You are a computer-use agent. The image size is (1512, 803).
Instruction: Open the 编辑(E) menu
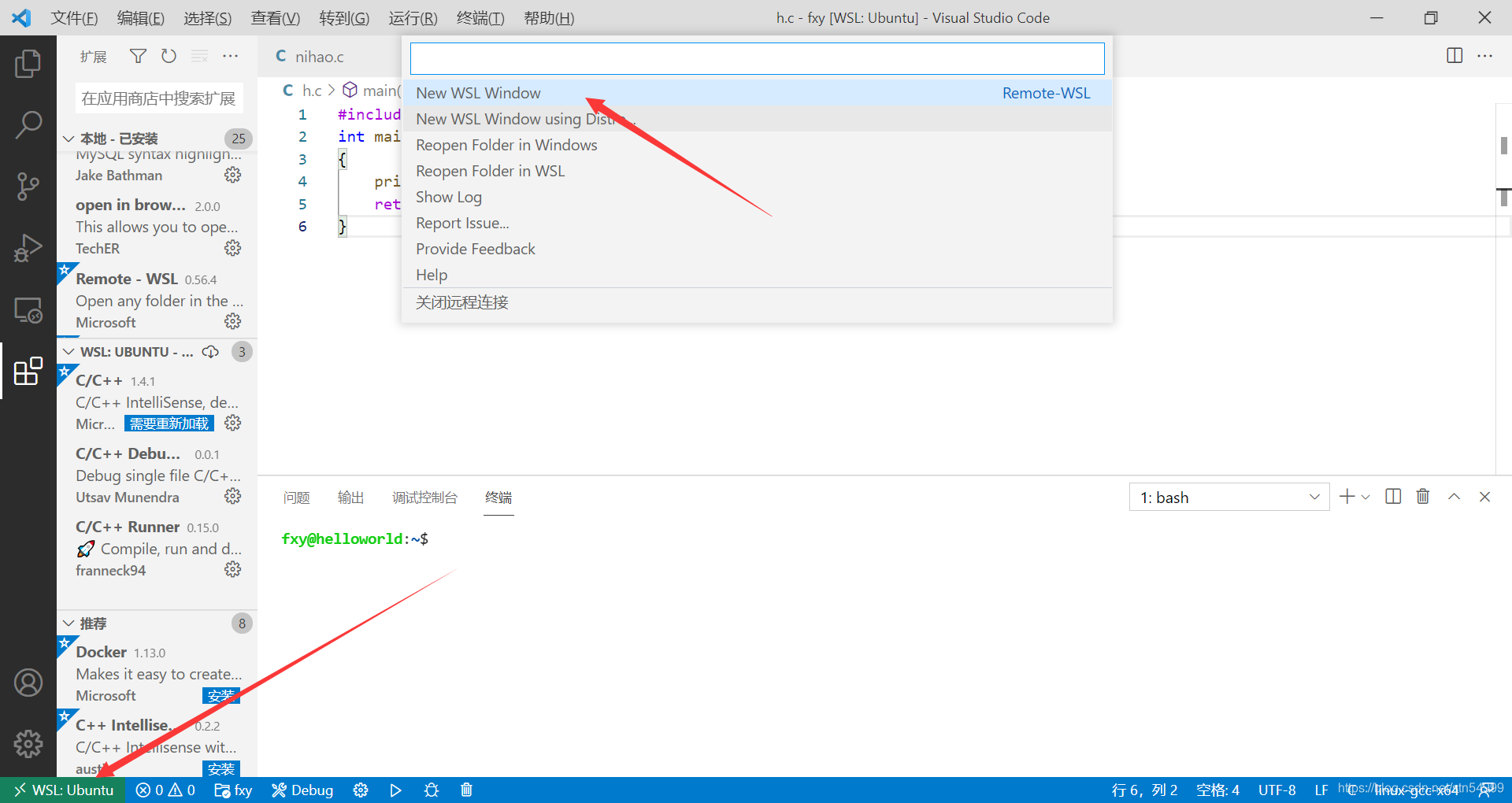coord(140,17)
